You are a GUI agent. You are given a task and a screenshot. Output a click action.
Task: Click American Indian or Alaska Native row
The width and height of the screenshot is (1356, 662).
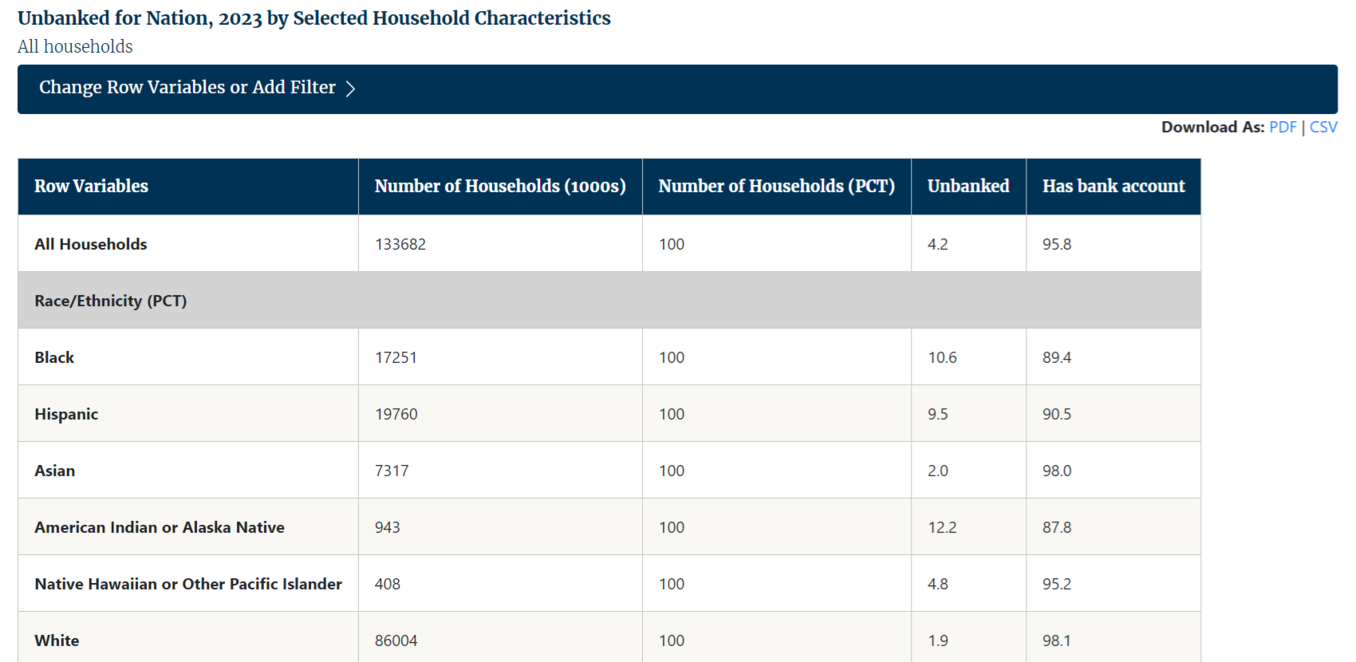click(159, 527)
